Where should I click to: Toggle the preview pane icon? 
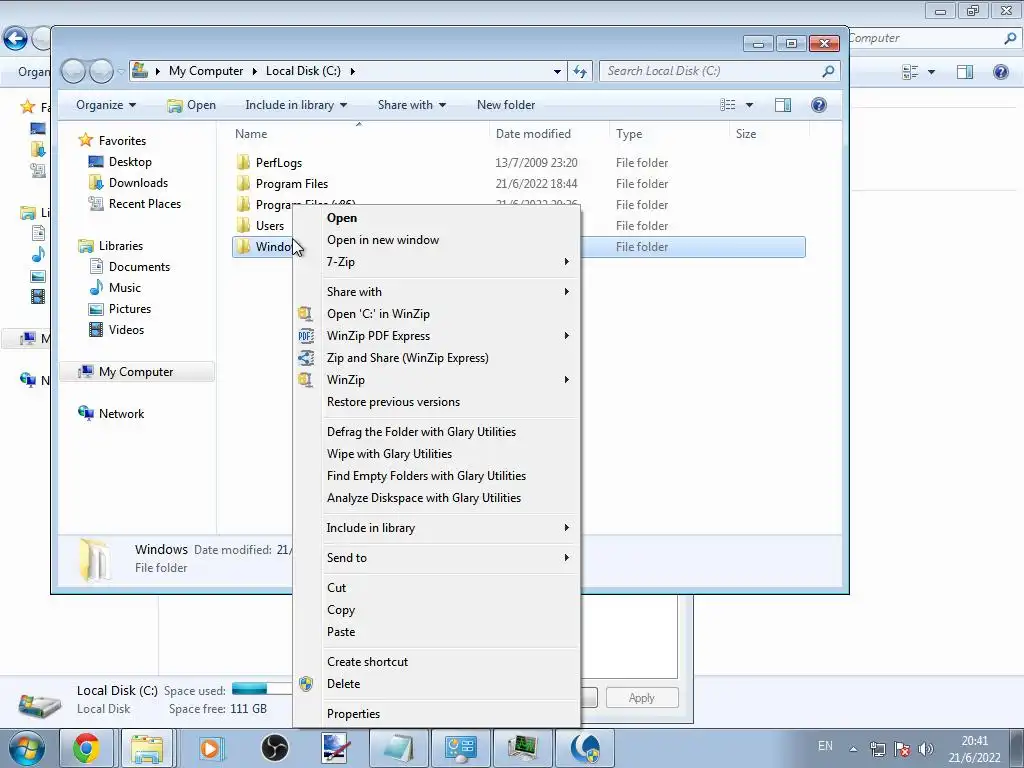pos(783,105)
